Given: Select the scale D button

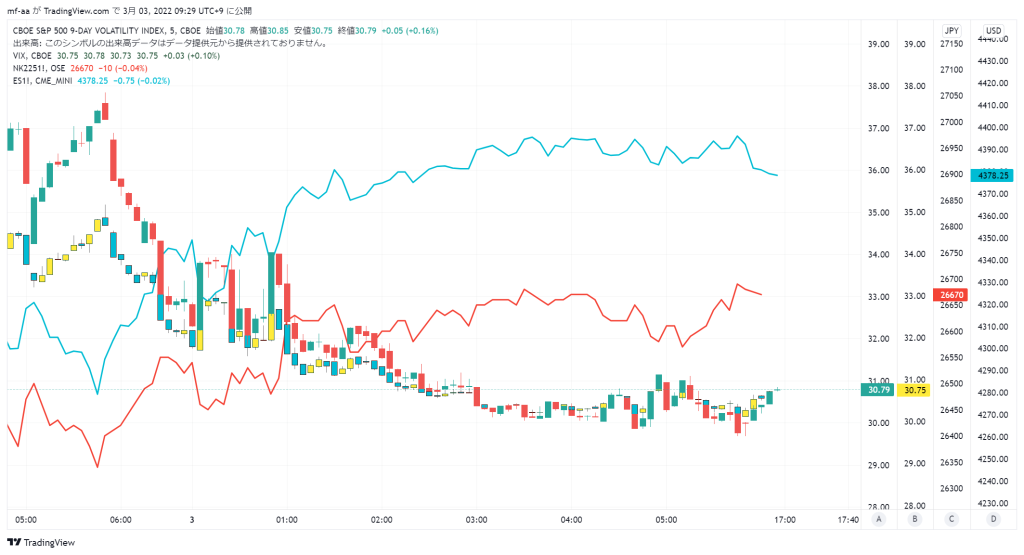Looking at the screenshot, I should [993, 519].
